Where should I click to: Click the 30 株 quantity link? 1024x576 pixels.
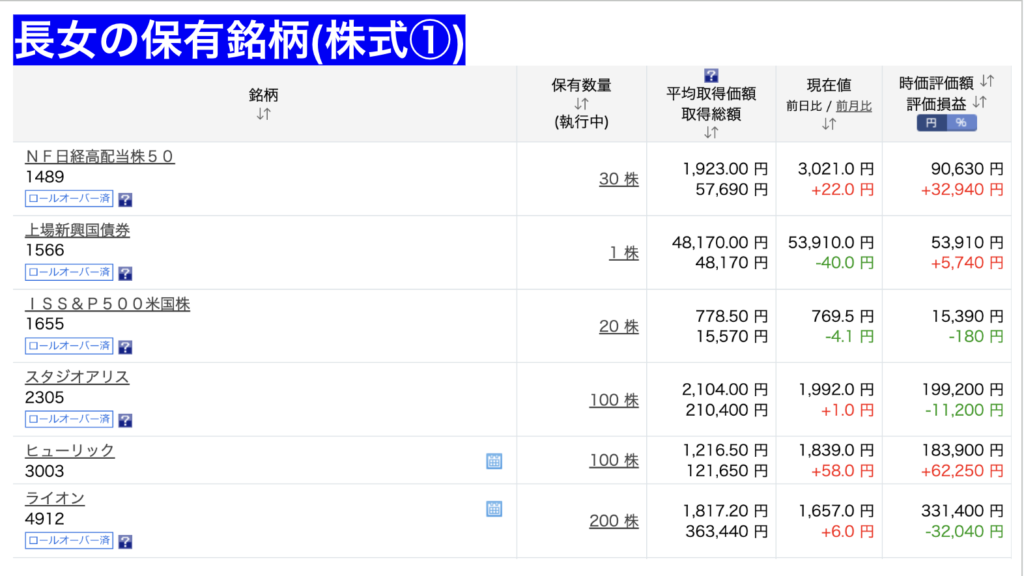tap(618, 179)
